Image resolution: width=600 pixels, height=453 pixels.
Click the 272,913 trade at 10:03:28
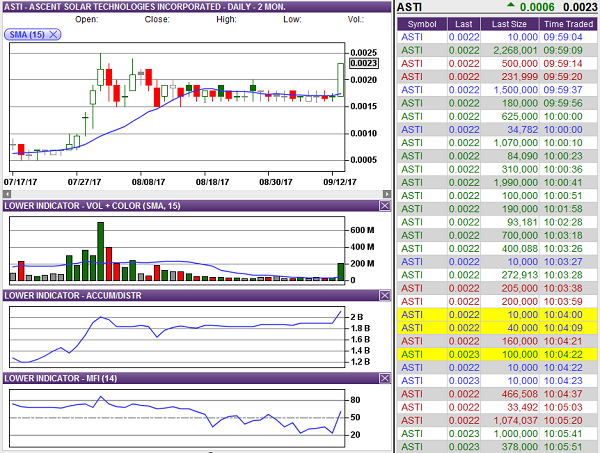tap(497, 275)
